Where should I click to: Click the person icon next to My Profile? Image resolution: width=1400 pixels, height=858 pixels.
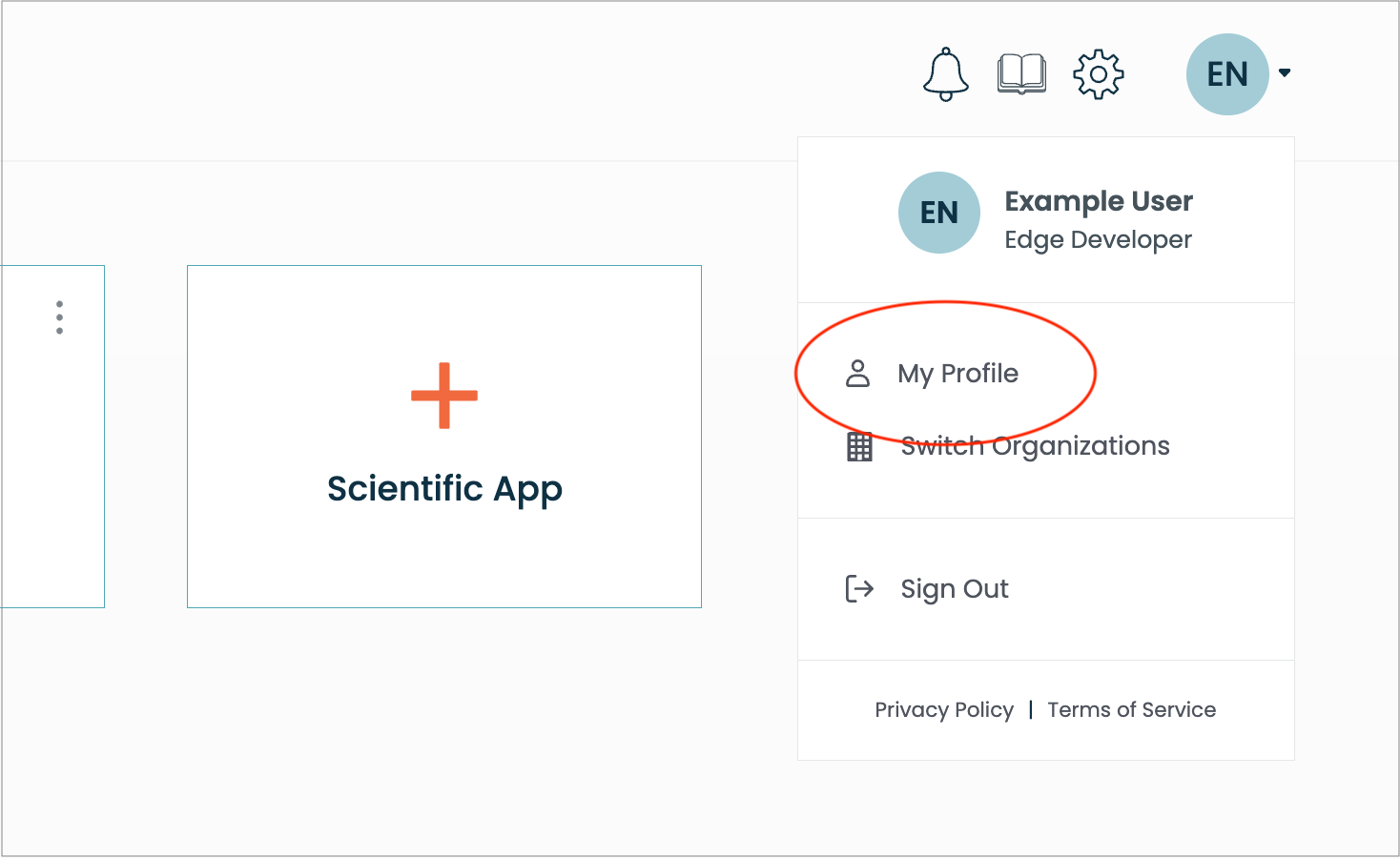(x=858, y=374)
